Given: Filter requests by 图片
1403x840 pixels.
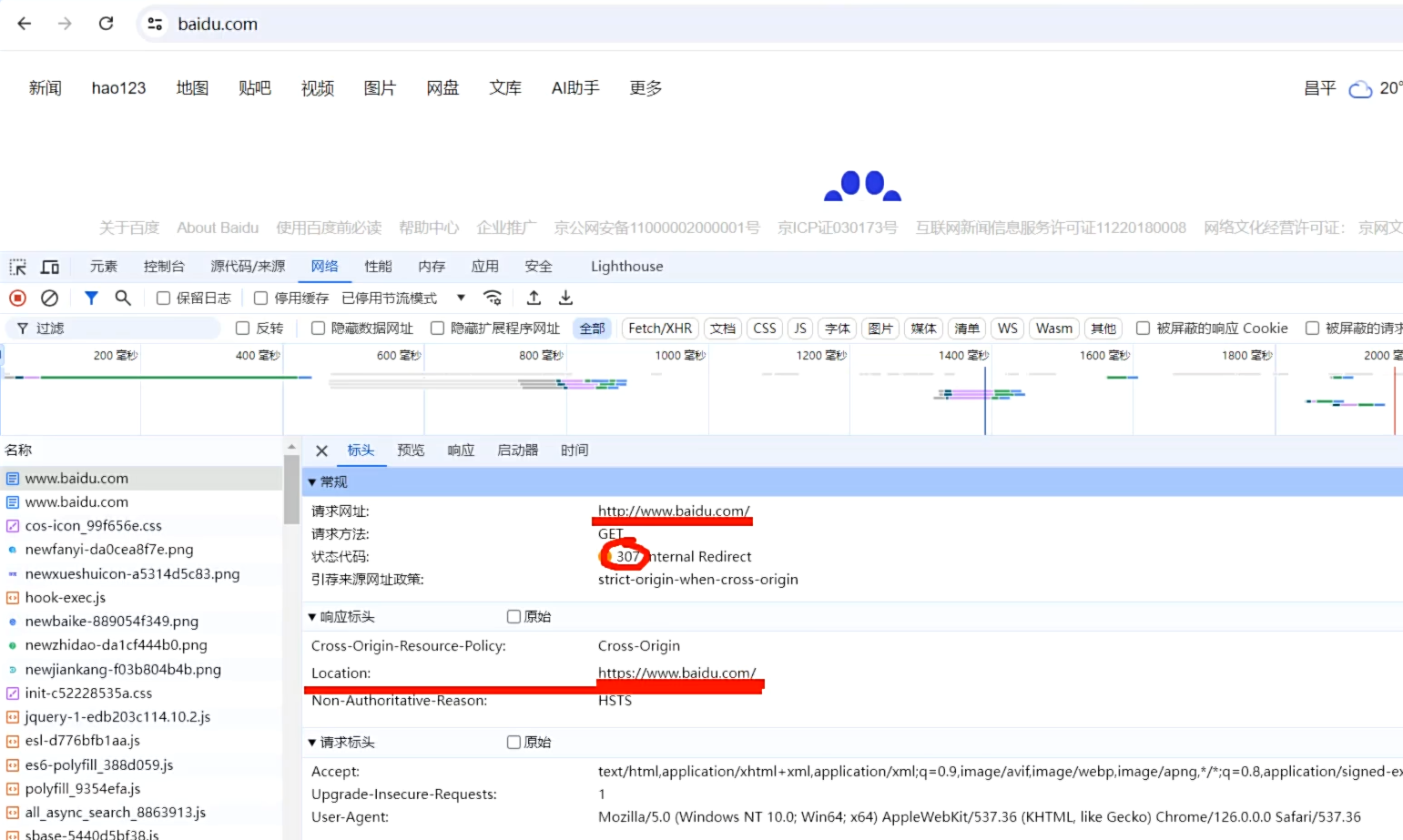Looking at the screenshot, I should 880,329.
